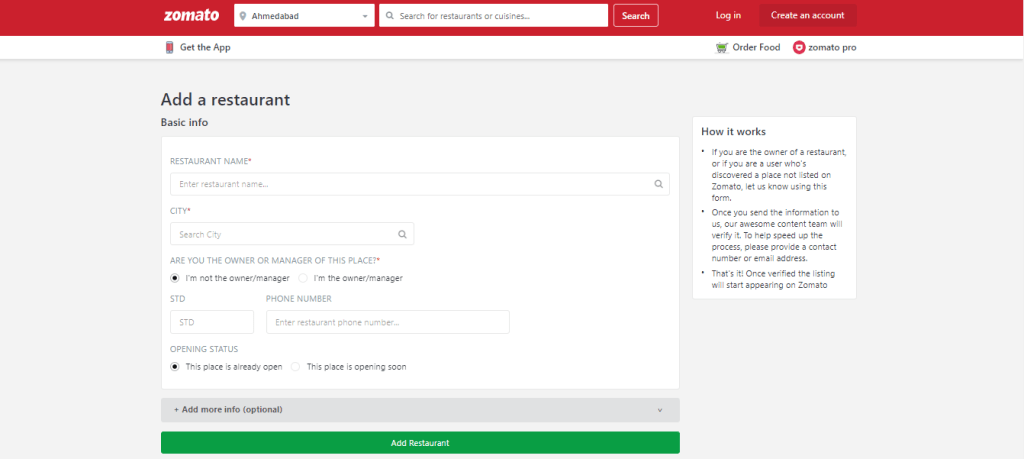Click the phone icon next to Get the App
The image size is (1024, 459).
coord(170,47)
